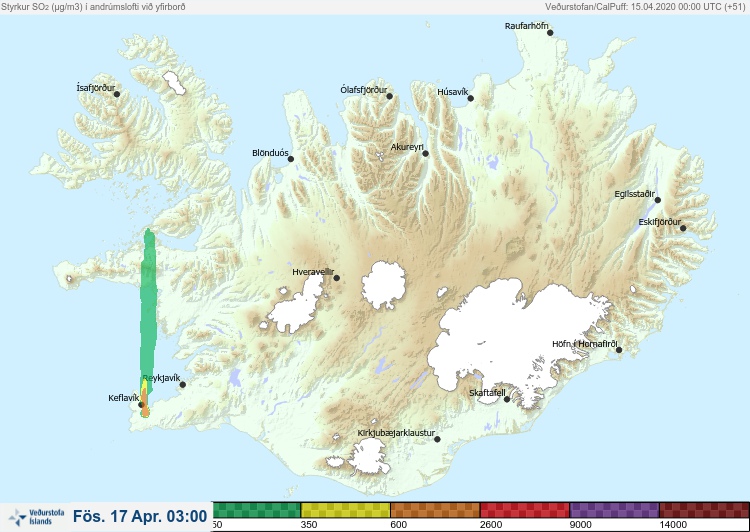The image size is (750, 532).
Task: Click the Blönduós marker dot
Action: click(x=290, y=159)
